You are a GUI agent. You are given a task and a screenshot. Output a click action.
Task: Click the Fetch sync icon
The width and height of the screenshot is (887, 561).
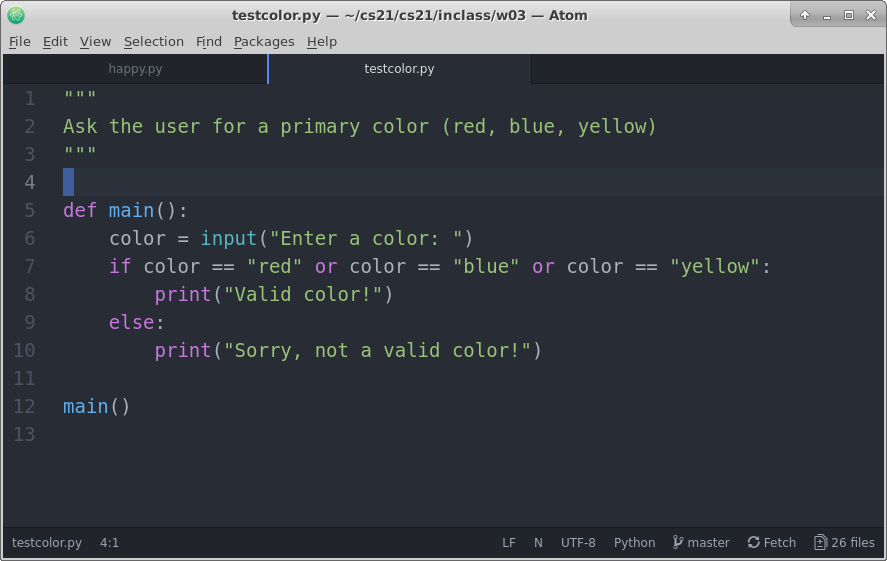[753, 542]
